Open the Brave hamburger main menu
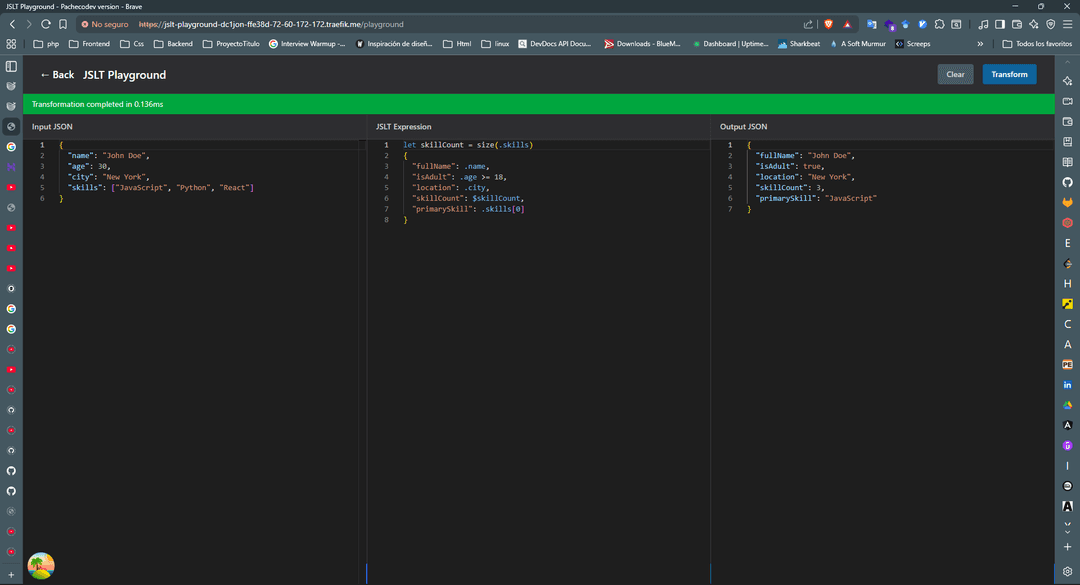 click(1067, 24)
